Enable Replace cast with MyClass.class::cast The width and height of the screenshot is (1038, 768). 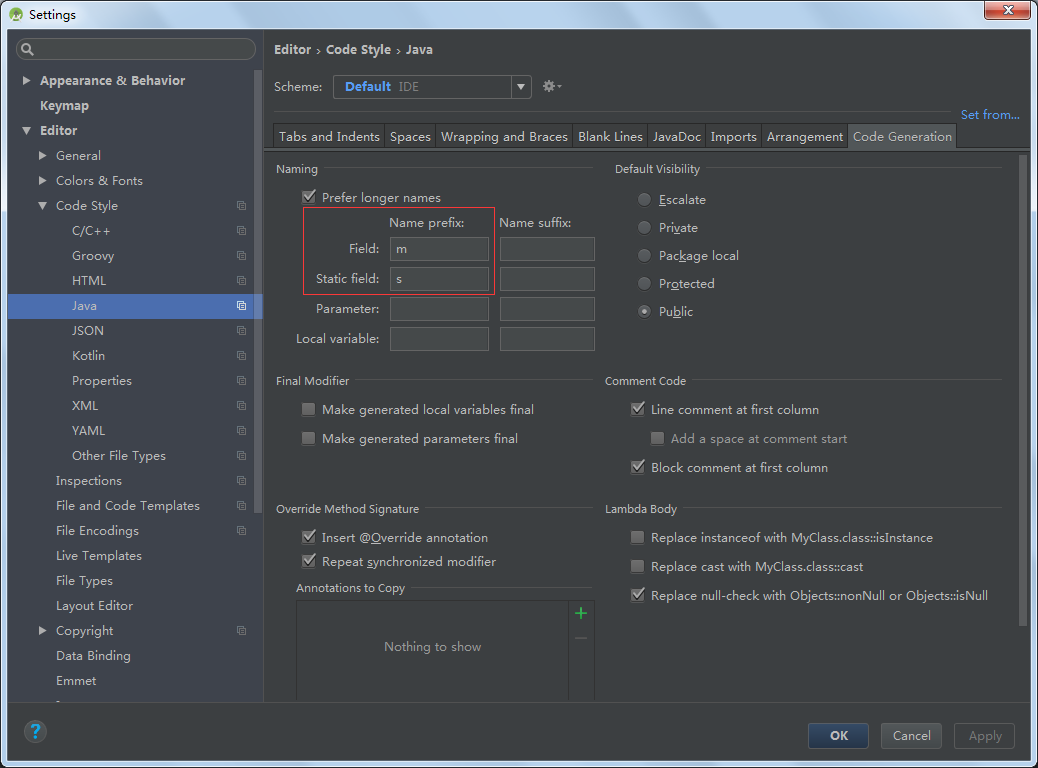pyautogui.click(x=637, y=566)
